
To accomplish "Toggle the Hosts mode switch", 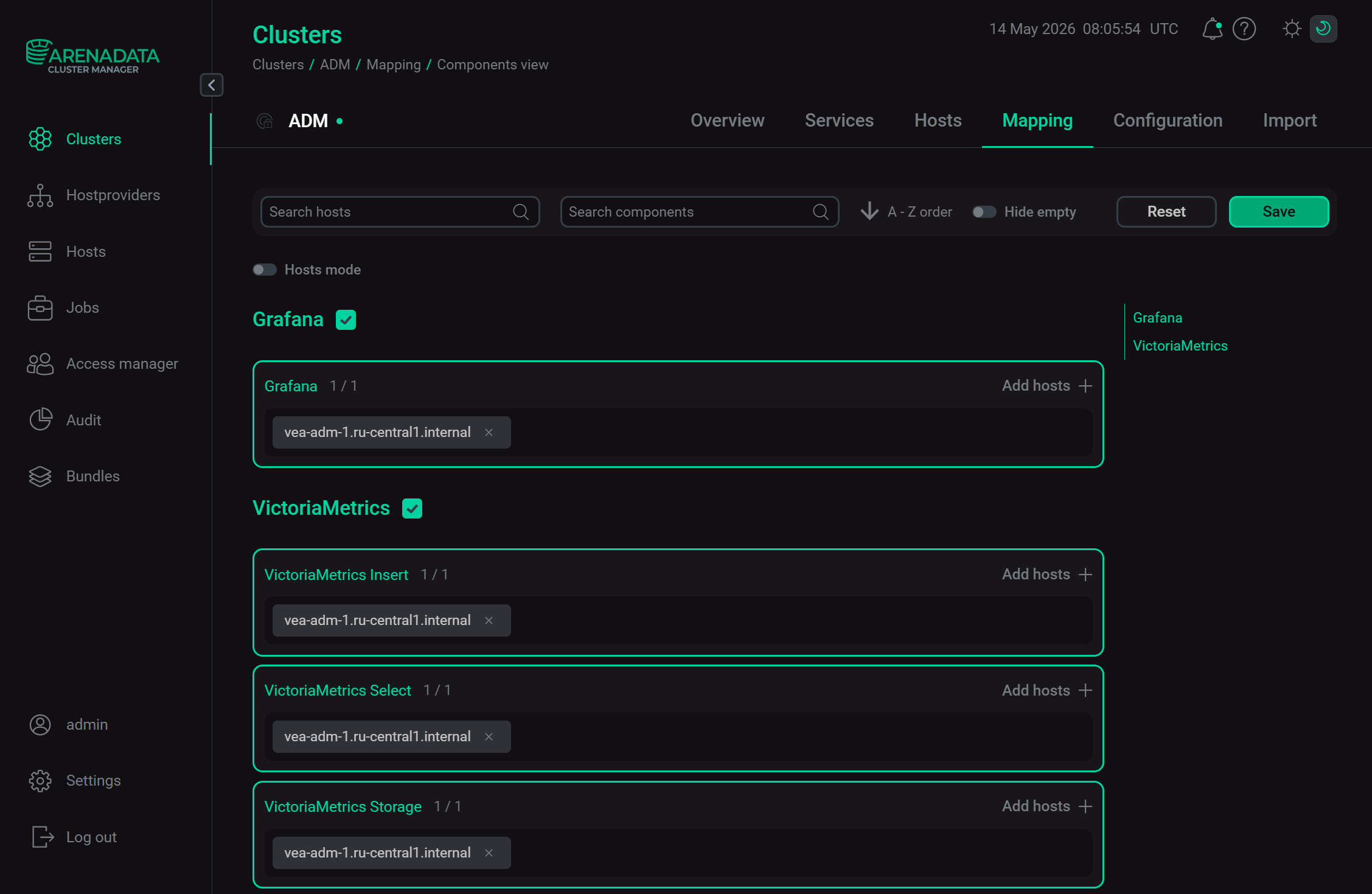I will point(265,270).
